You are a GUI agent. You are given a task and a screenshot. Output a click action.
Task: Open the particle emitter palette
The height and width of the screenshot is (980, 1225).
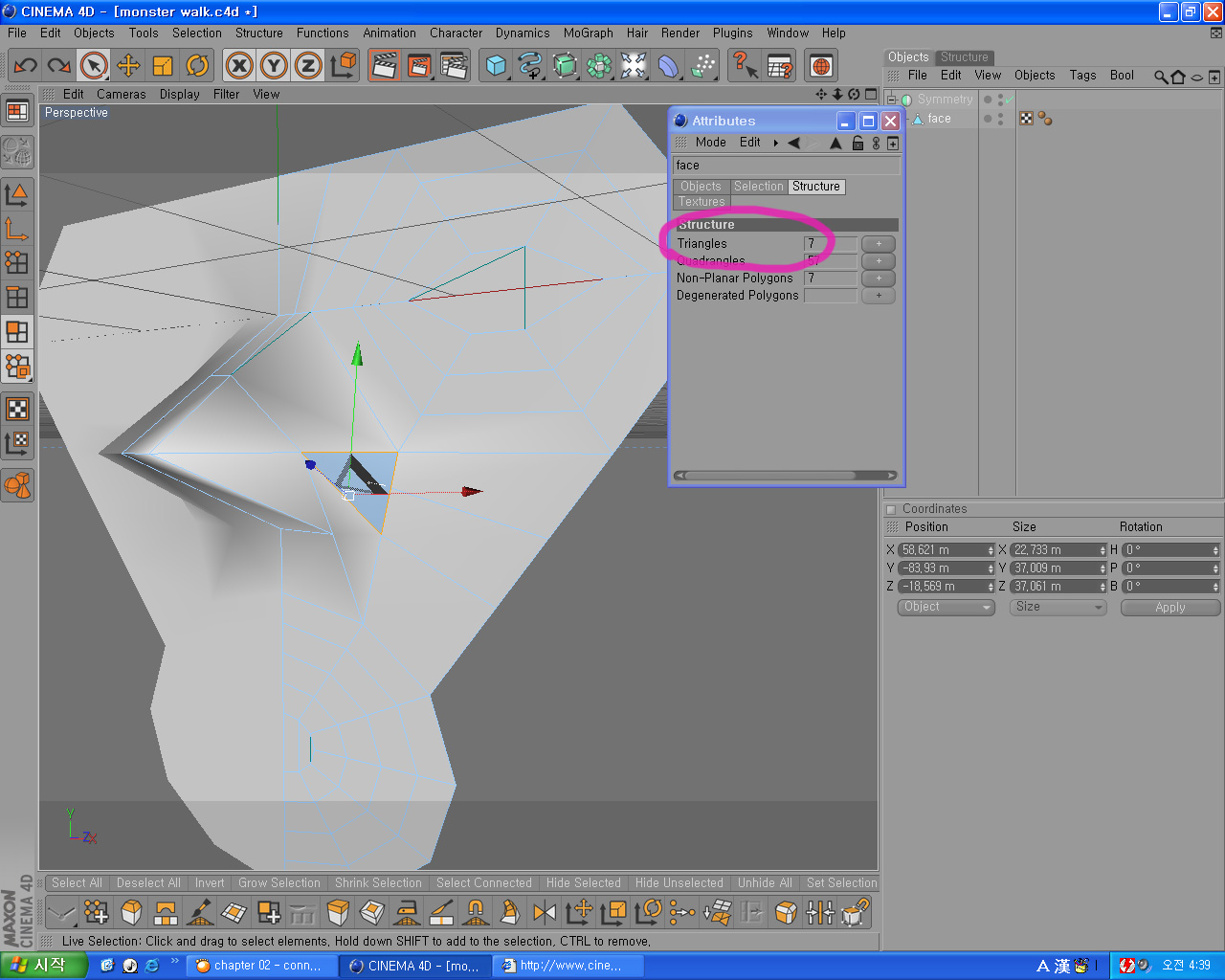(x=702, y=65)
